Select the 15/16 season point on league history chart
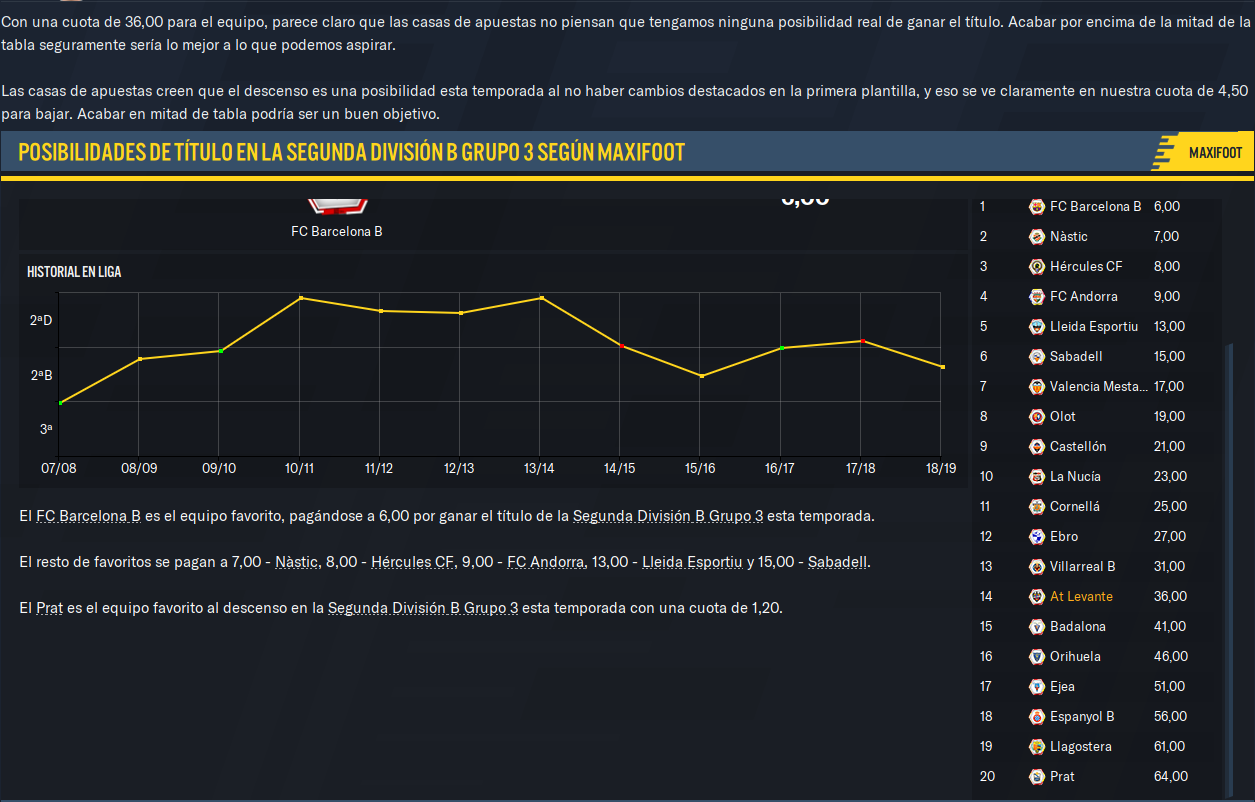Screen dimensions: 1255x802 point(701,376)
